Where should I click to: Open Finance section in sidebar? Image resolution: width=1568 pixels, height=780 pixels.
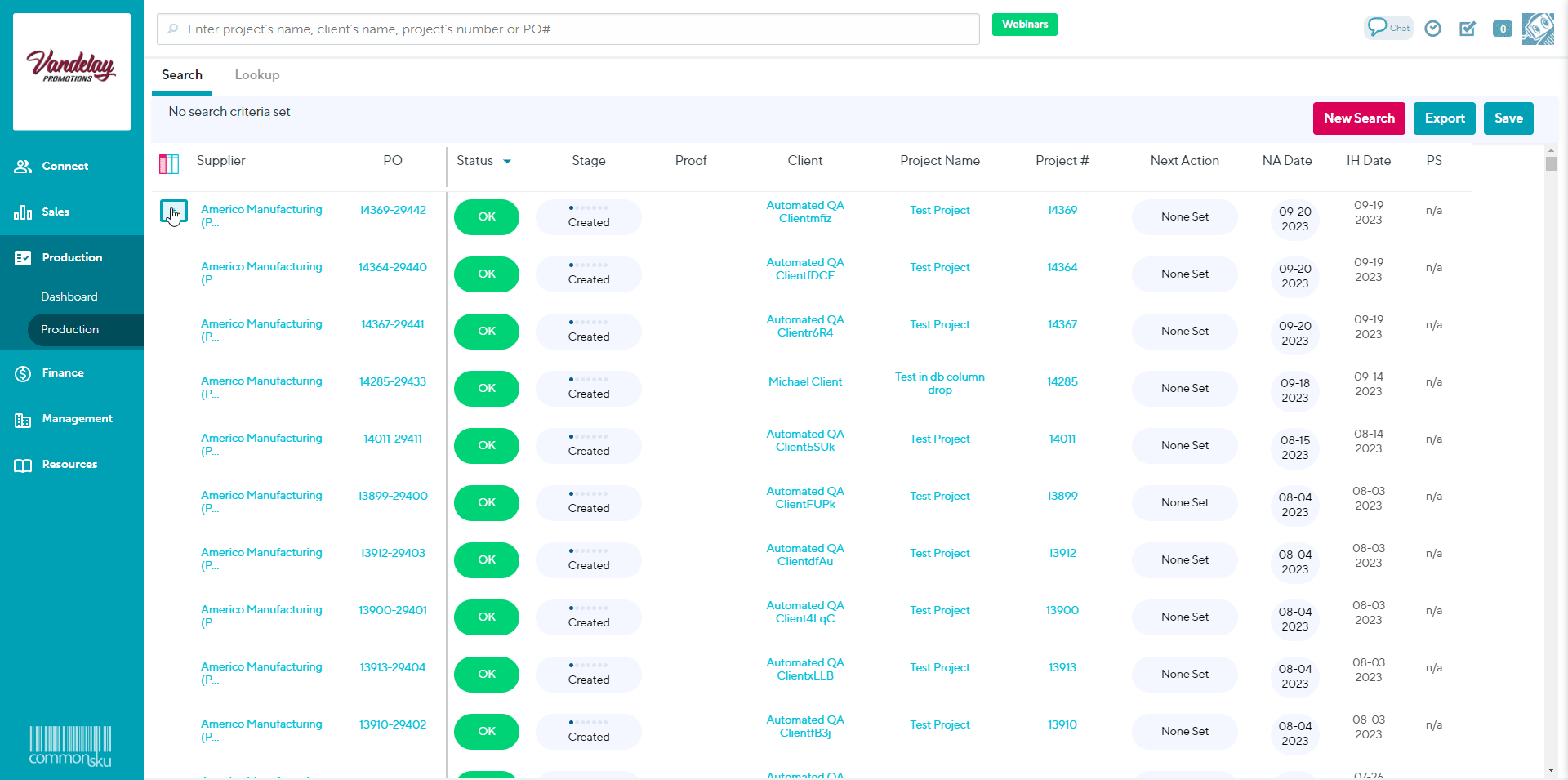tap(63, 372)
